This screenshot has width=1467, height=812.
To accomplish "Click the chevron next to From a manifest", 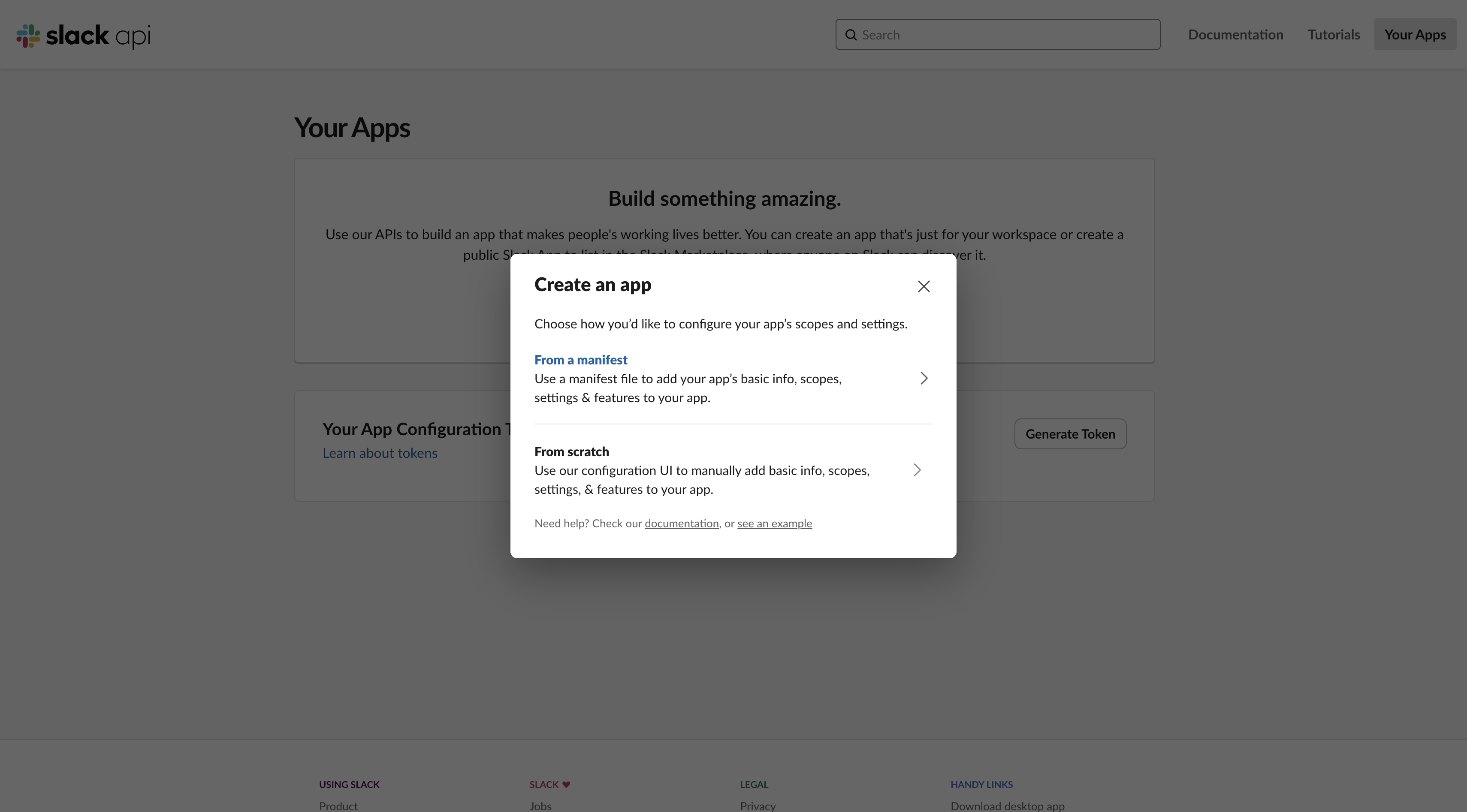I will 924,379.
